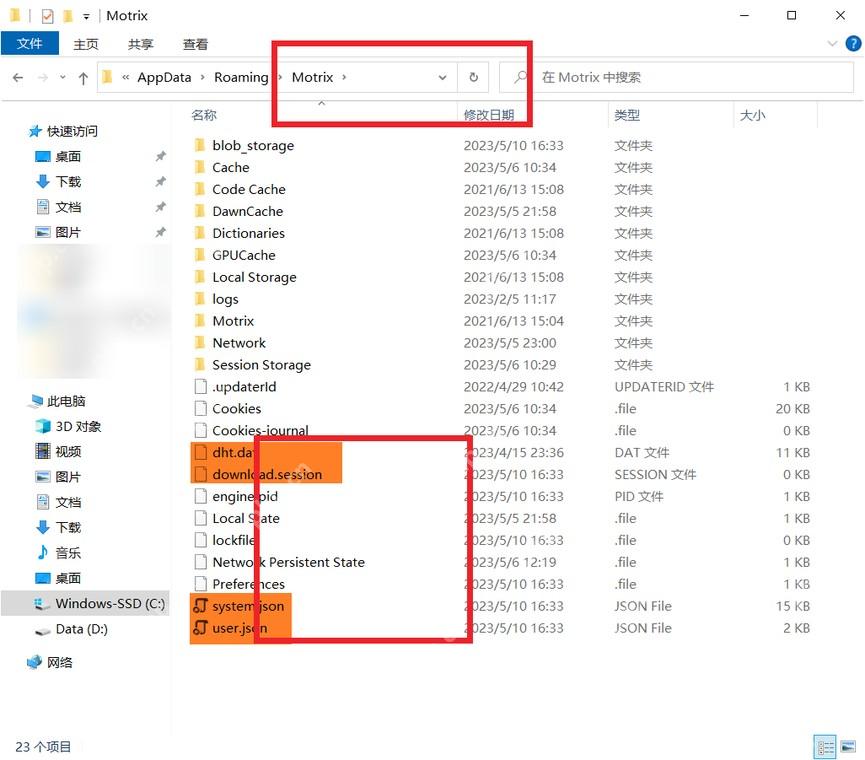This screenshot has height=760, width=865.
Task: Select pinned 桌面 under Quick Access
Action: coord(68,156)
